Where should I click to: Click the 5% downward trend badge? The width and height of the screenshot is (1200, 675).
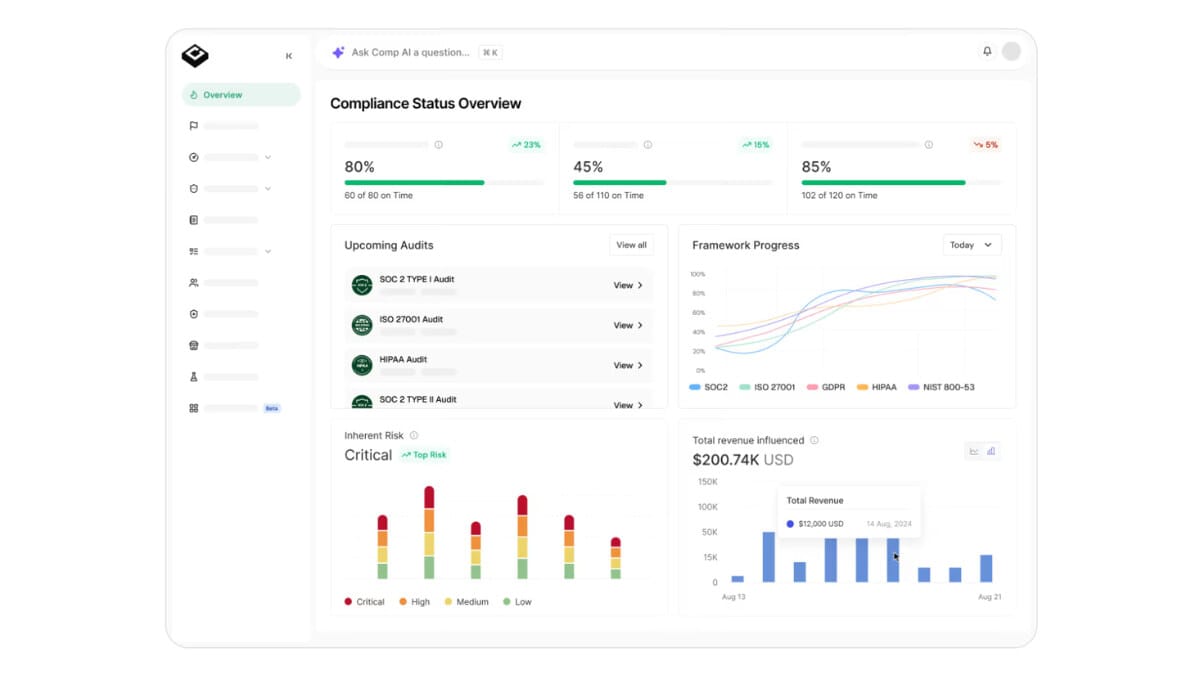(x=985, y=145)
